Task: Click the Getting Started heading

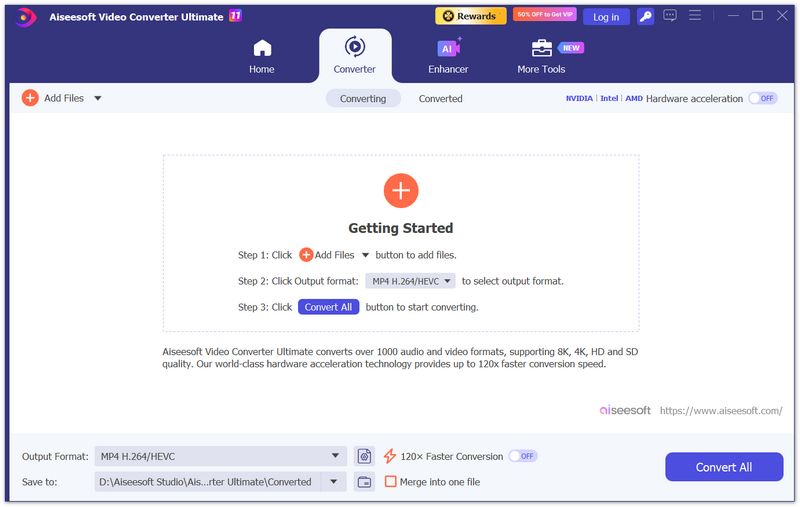Action: tap(401, 228)
